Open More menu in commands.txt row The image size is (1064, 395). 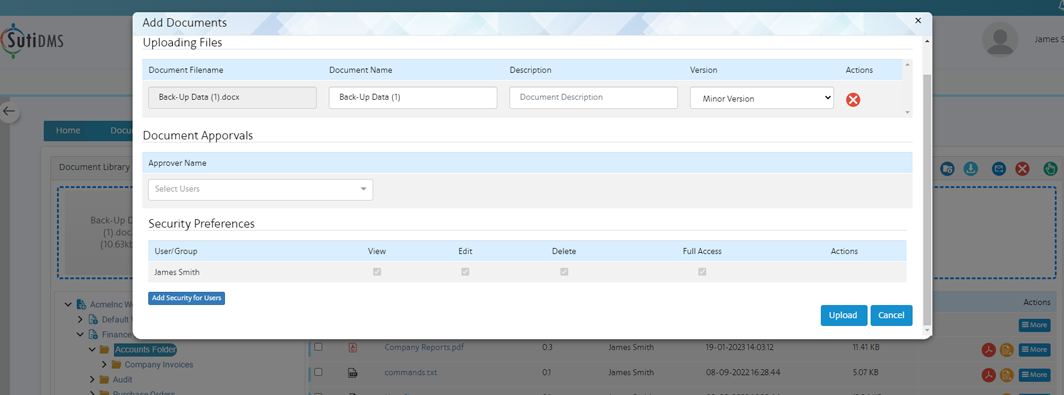[1034, 374]
